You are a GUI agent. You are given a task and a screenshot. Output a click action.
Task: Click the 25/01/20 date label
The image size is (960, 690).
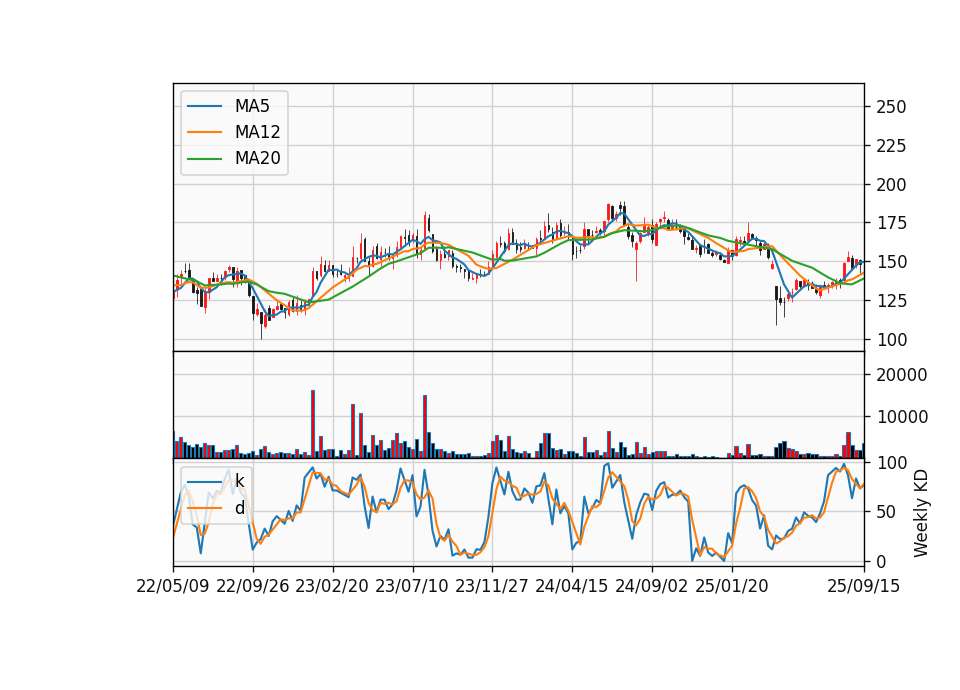click(x=732, y=586)
